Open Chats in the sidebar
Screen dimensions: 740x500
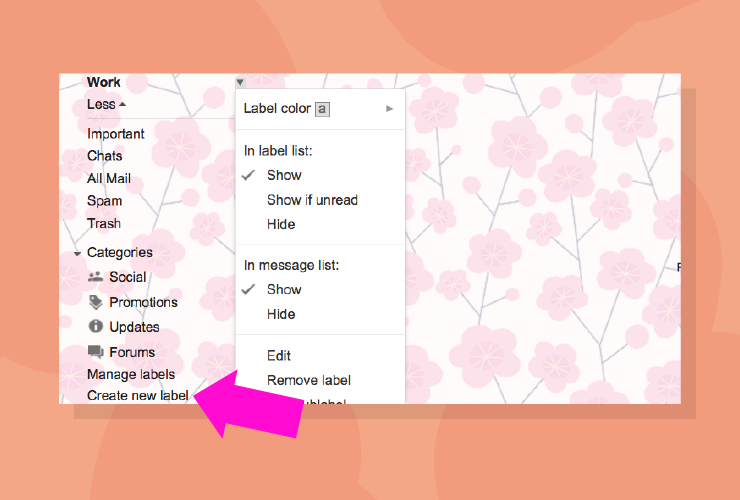click(x=104, y=156)
